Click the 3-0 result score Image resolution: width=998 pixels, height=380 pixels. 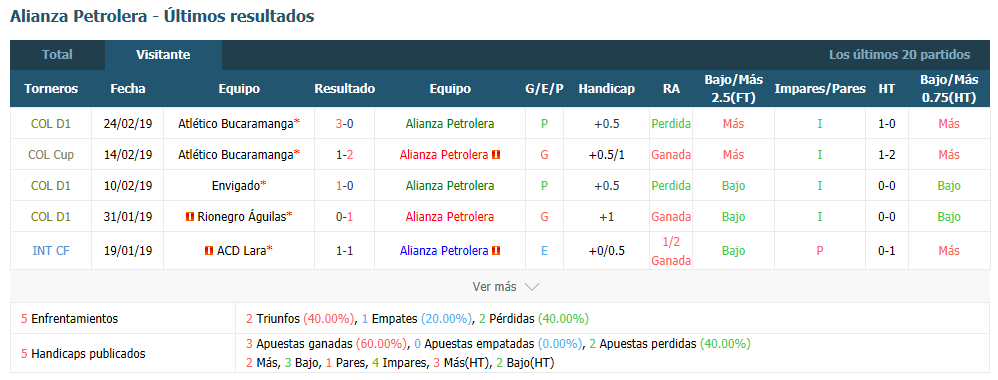click(344, 124)
